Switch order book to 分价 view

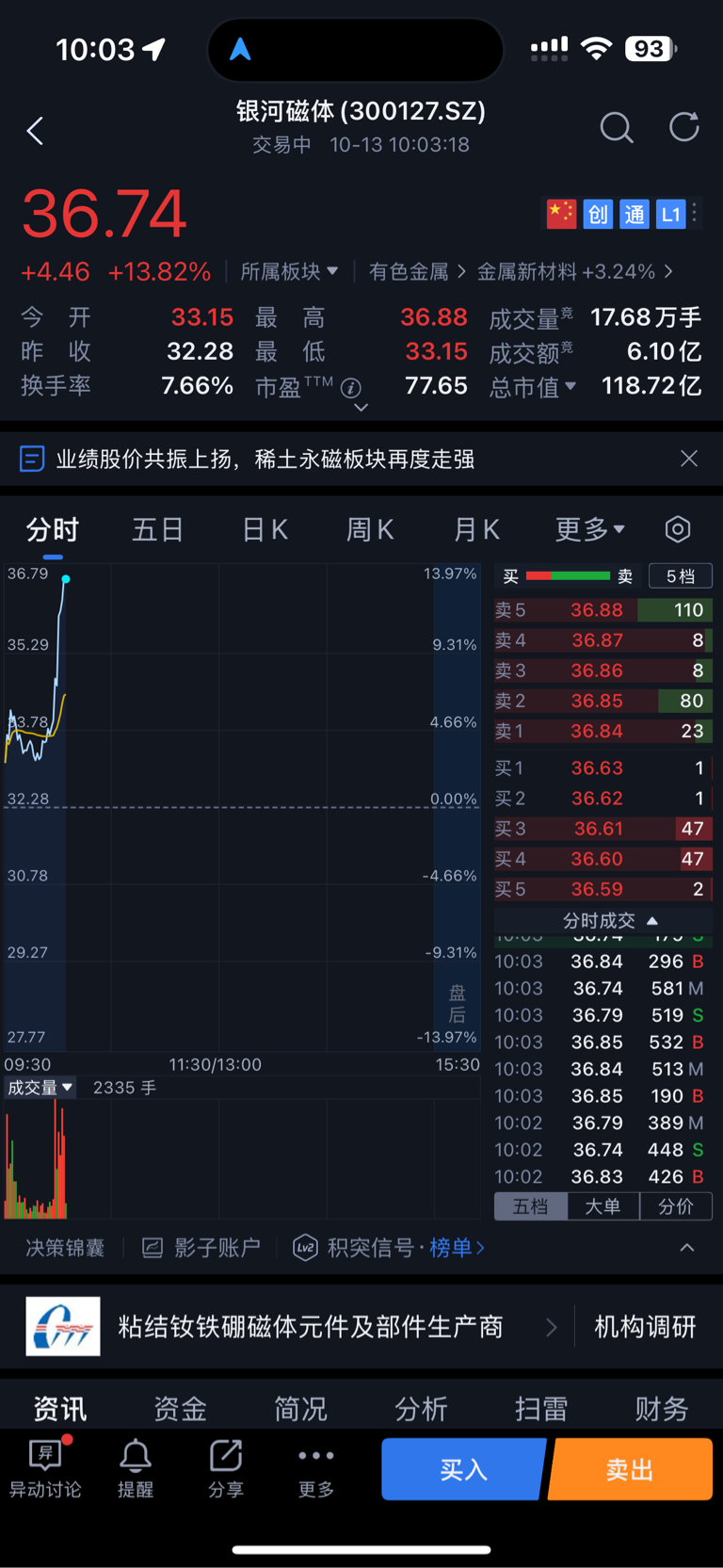676,1206
